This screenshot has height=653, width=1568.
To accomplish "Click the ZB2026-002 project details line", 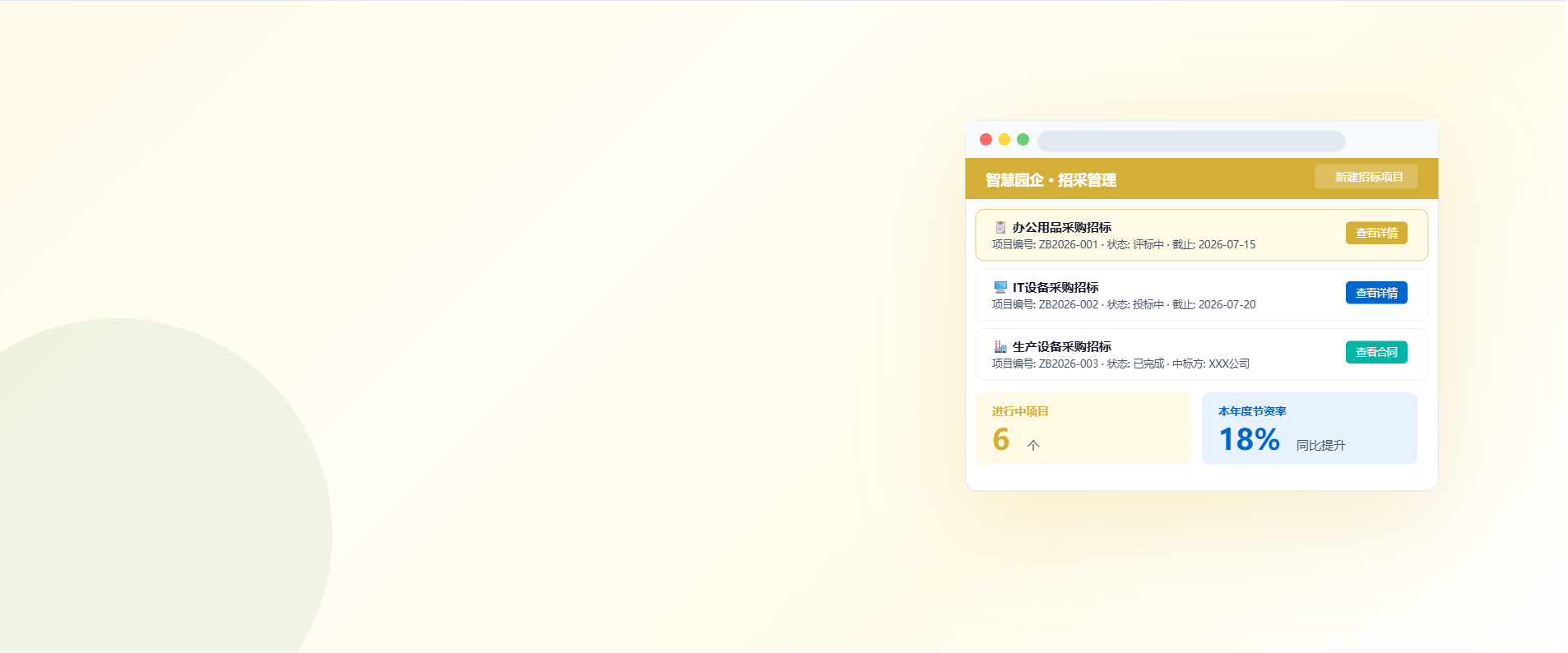I will 1124,304.
